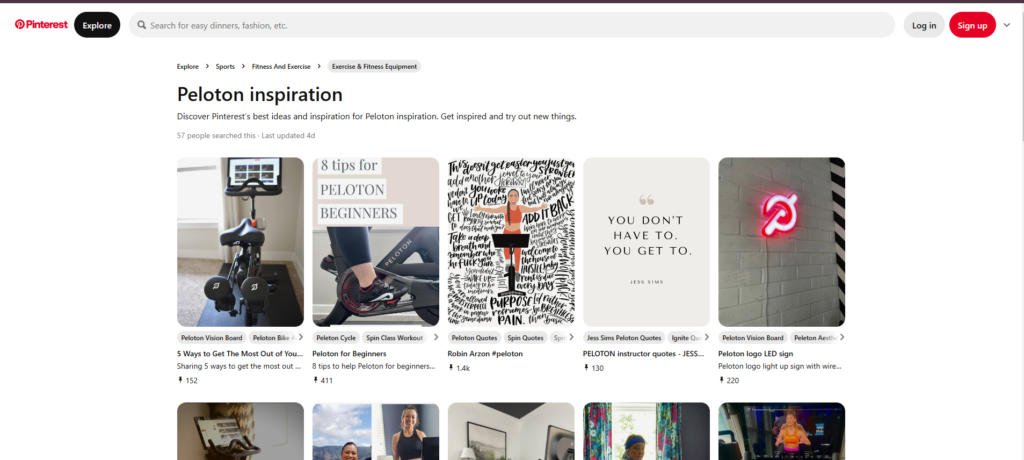
Task: Open the 'You don't have to' quote pin
Action: (x=646, y=242)
